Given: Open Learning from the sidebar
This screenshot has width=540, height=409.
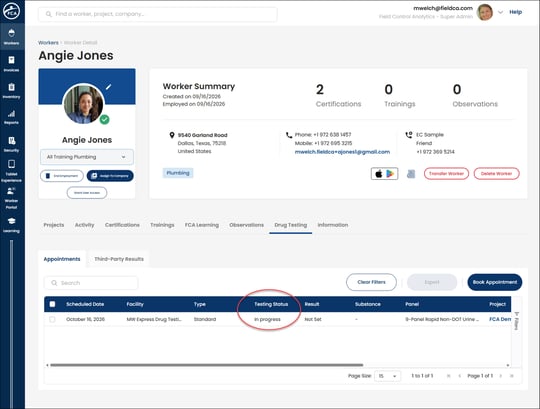Looking at the screenshot, I should 11,225.
